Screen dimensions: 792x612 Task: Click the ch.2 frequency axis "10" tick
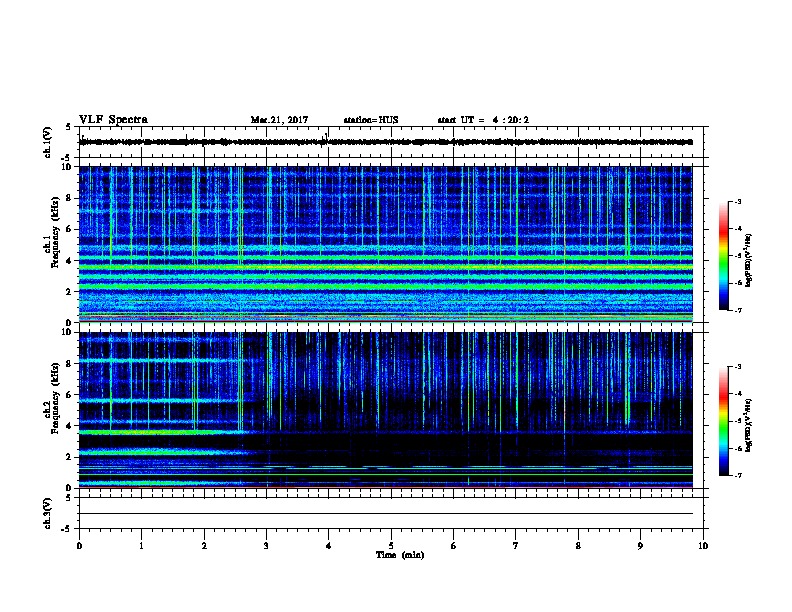click(67, 332)
